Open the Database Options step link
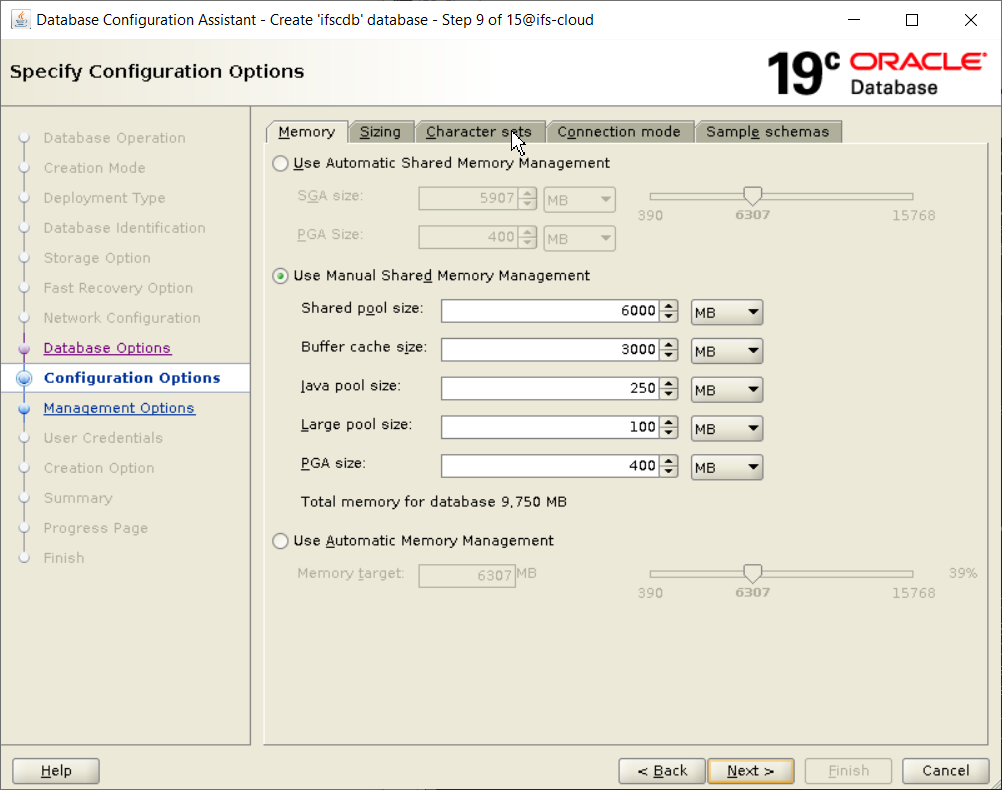Viewport: 1002px width, 790px height. pos(107,348)
